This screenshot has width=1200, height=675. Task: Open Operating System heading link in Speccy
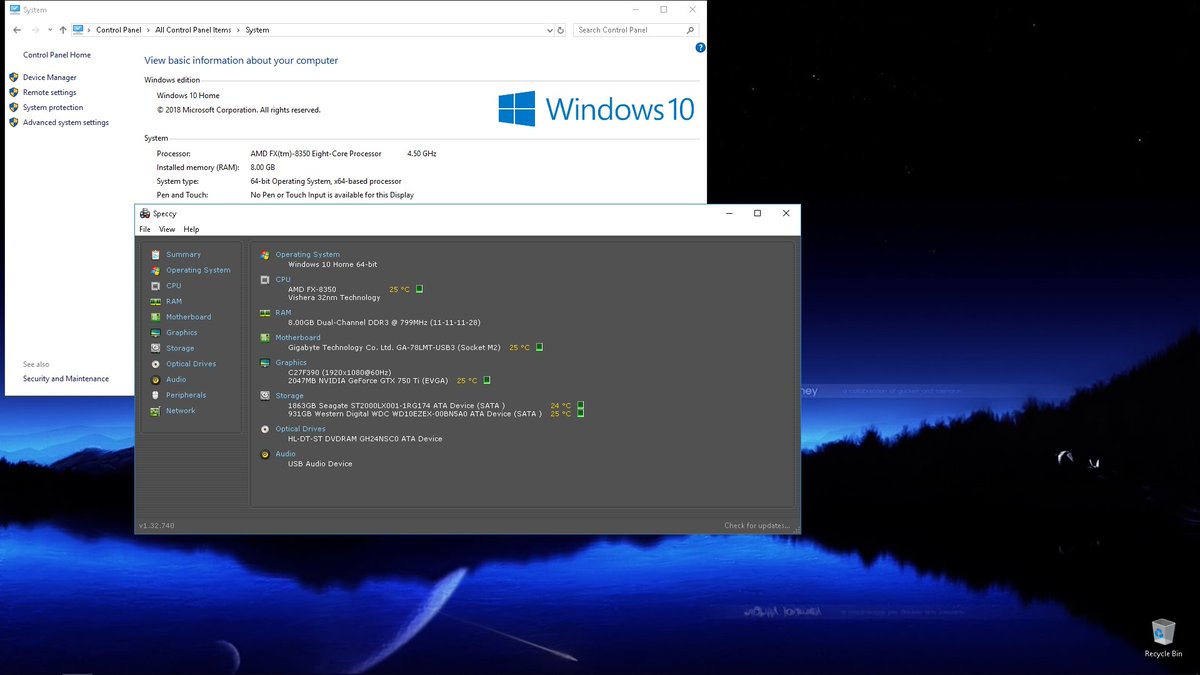tap(308, 255)
